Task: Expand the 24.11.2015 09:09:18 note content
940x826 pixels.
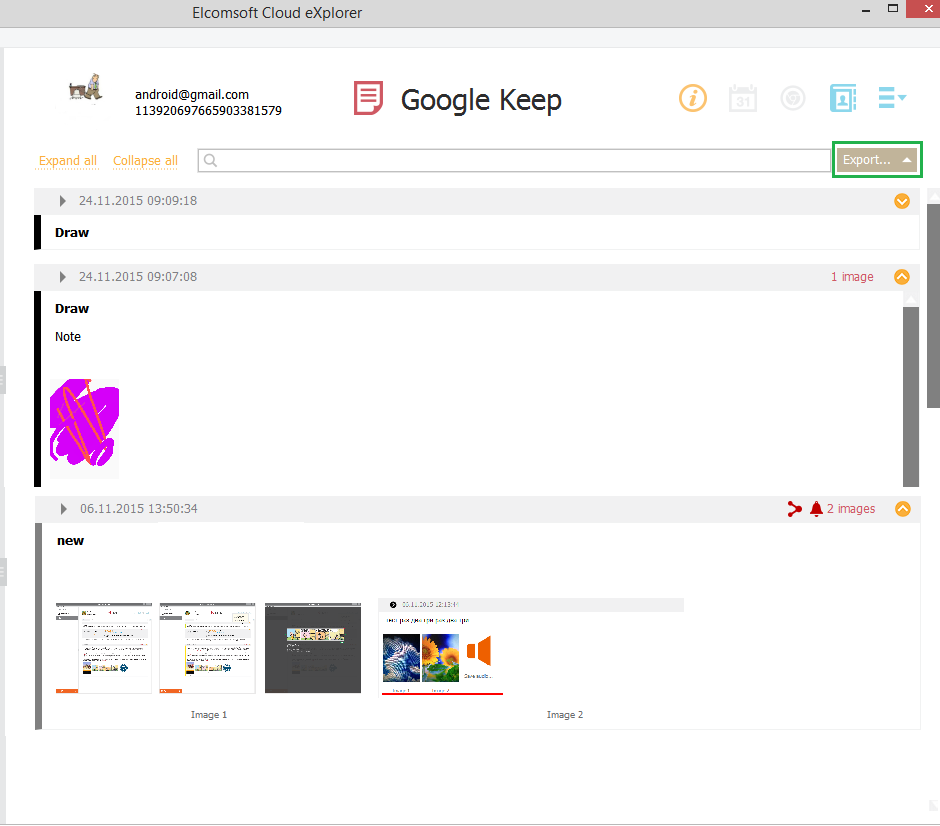Action: click(902, 201)
